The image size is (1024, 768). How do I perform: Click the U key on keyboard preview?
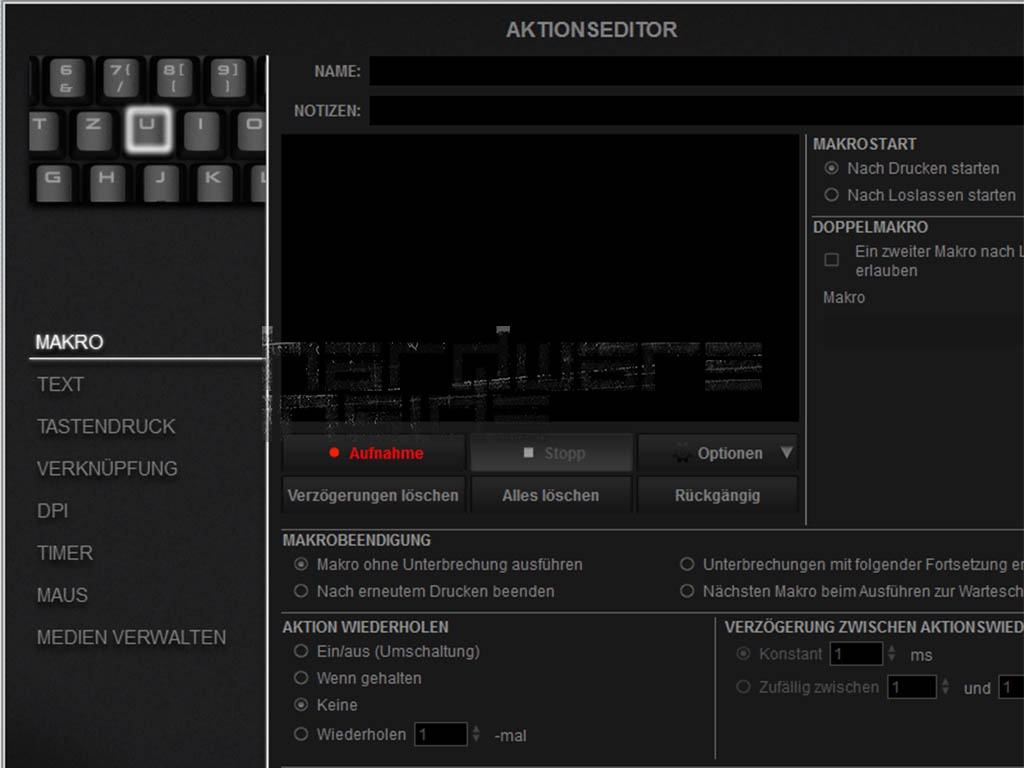148,129
